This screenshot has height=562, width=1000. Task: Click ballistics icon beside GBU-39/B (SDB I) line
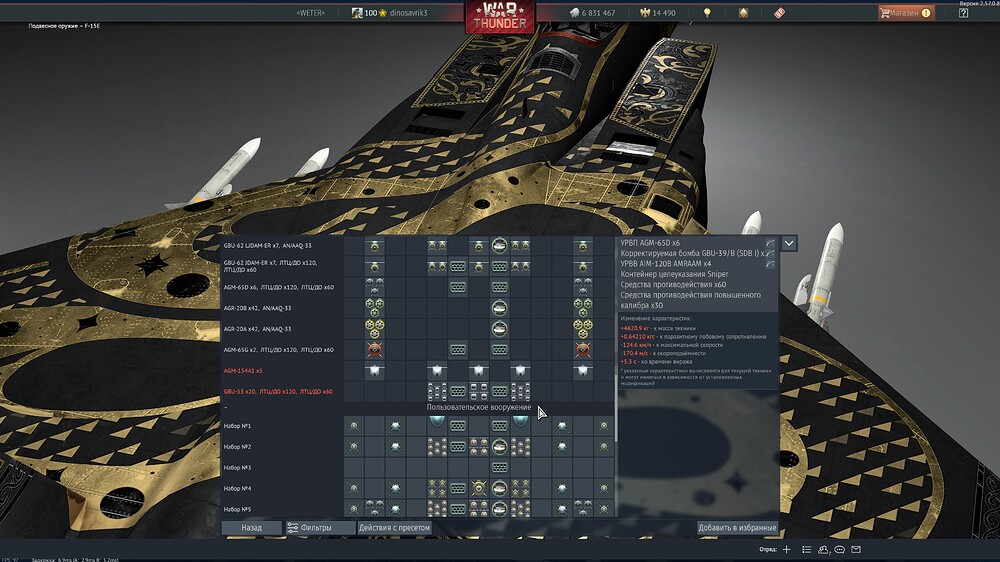pyautogui.click(x=770, y=253)
